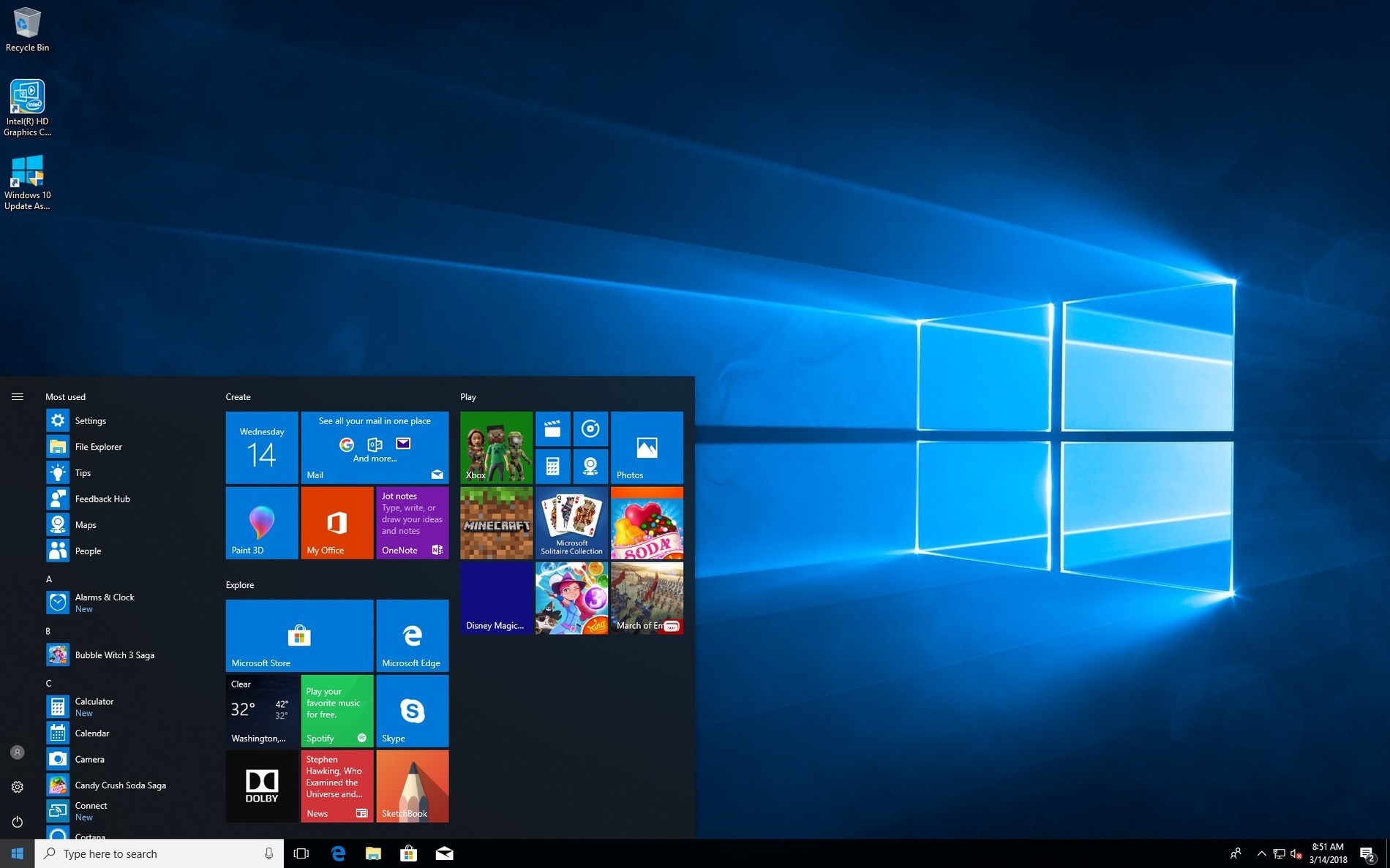Open the Mail tile
Image resolution: width=1390 pixels, height=868 pixels.
click(375, 447)
